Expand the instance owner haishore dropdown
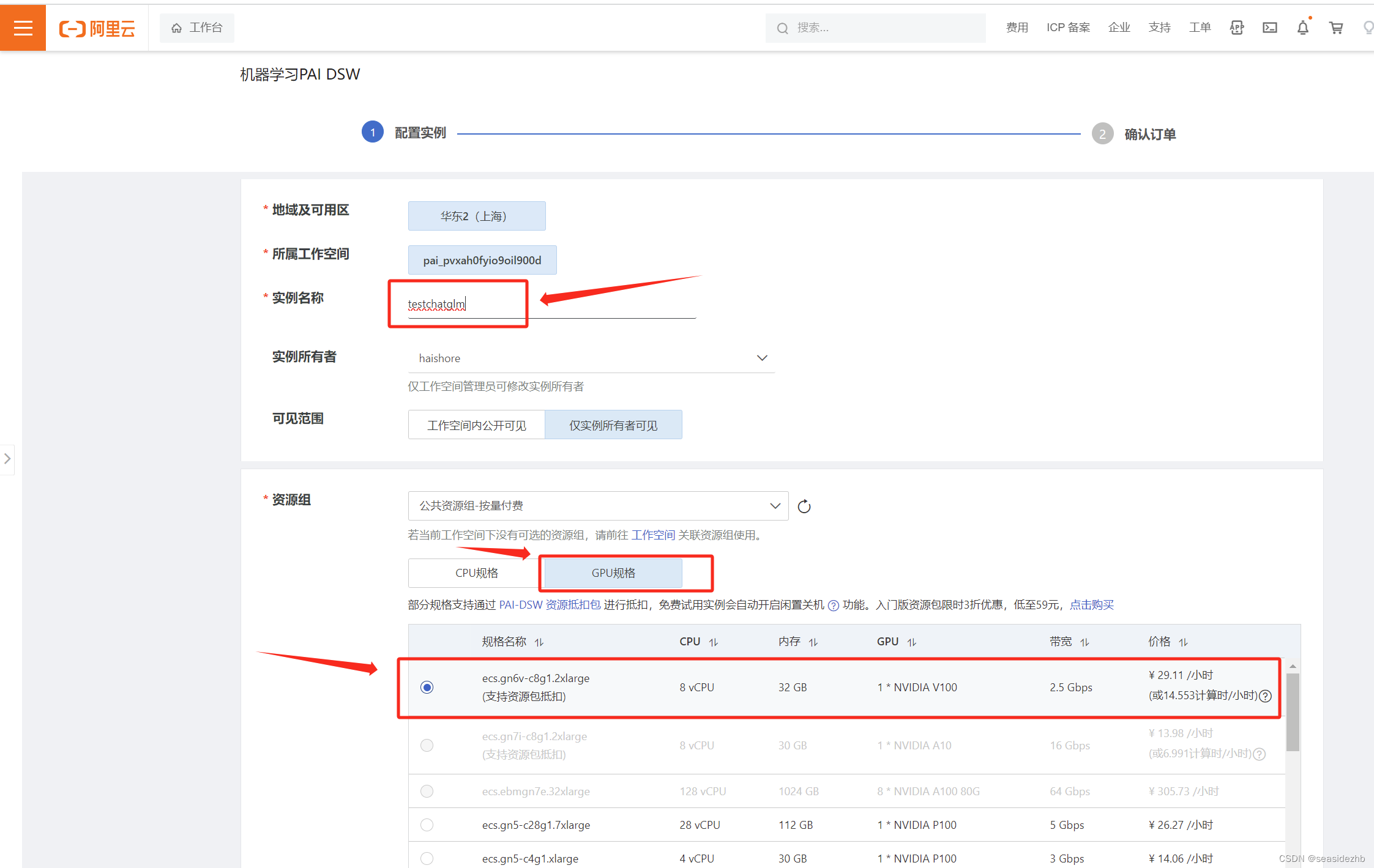1374x868 pixels. click(761, 358)
